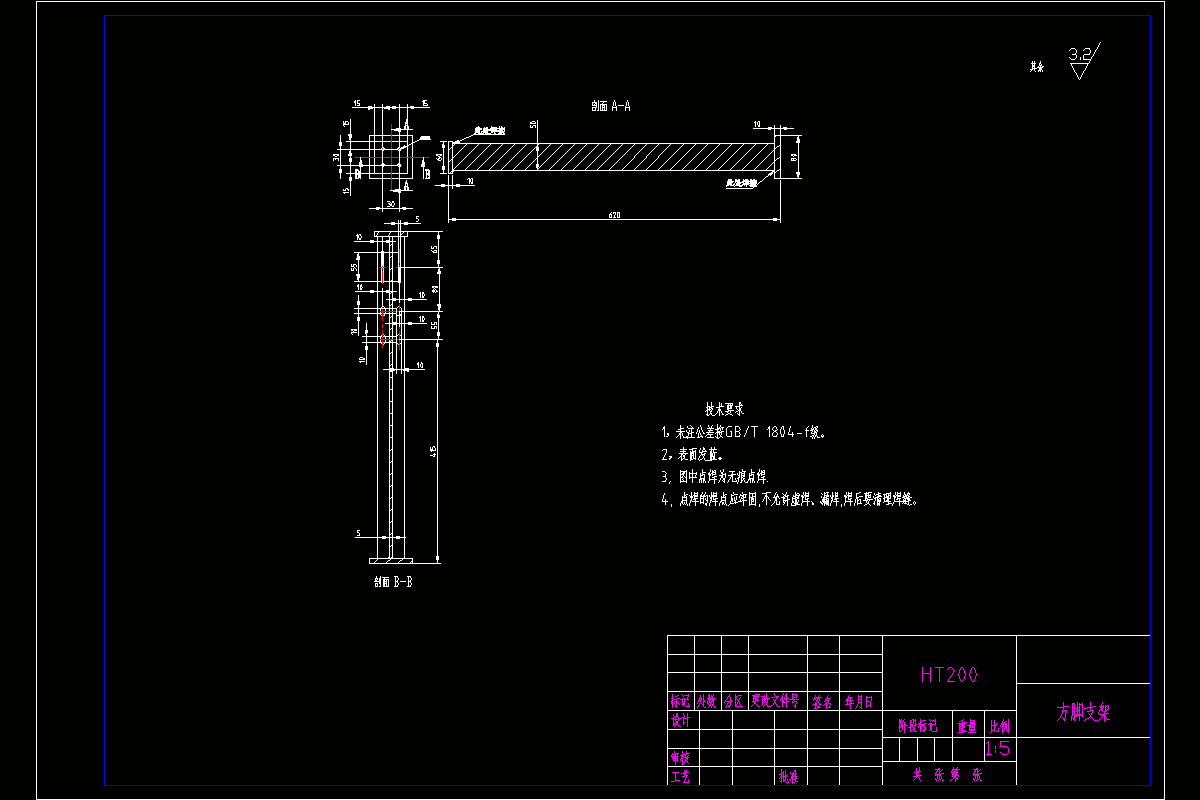Select note 1 "未注公差按GB/T 1804-f级"

click(743, 433)
